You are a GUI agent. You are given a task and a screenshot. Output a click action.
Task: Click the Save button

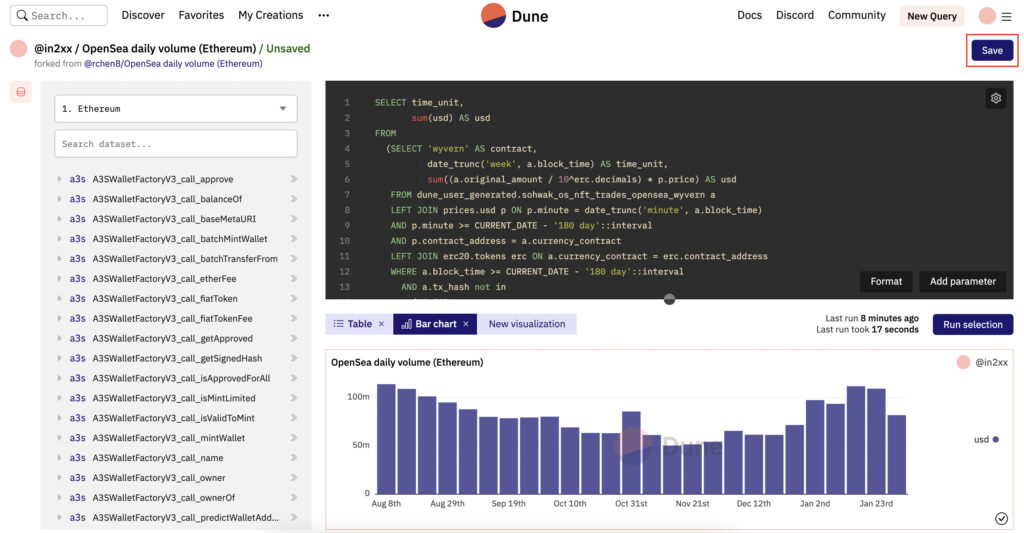(x=992, y=51)
